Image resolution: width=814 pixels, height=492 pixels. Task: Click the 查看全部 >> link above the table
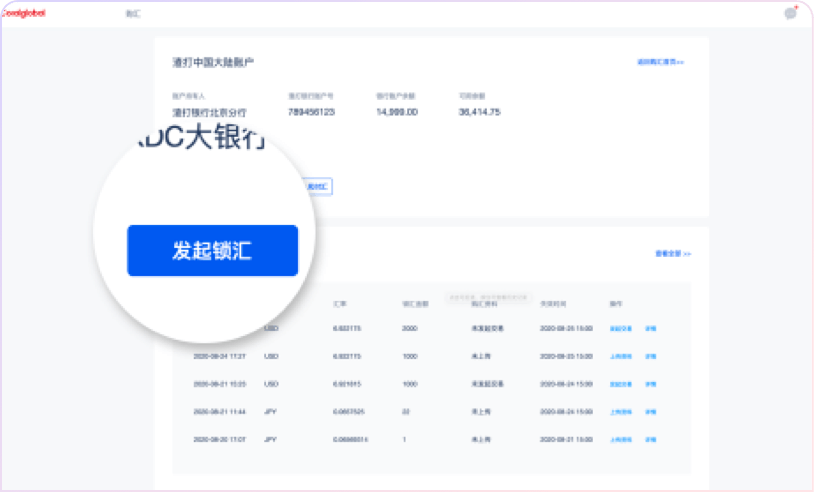(673, 254)
